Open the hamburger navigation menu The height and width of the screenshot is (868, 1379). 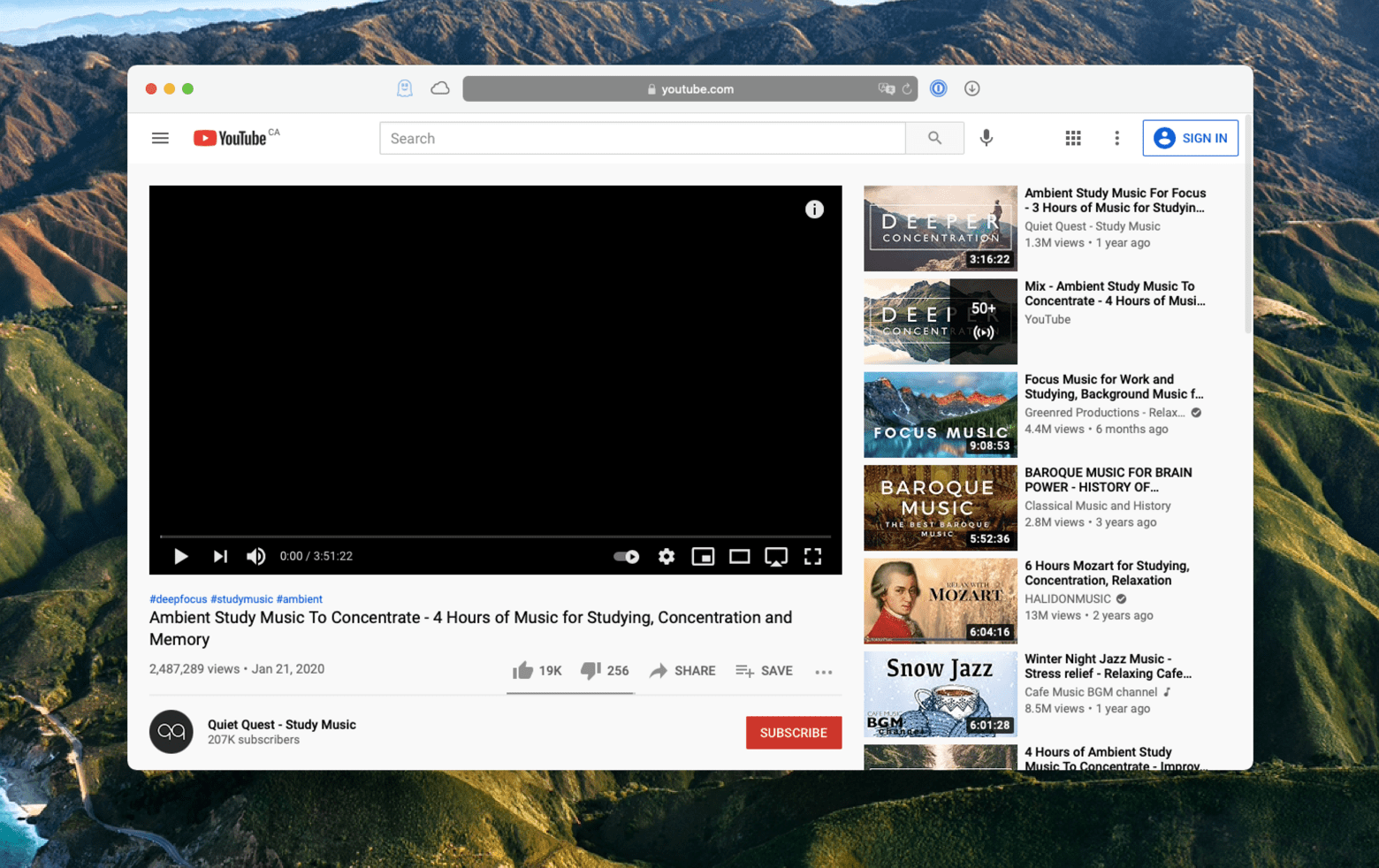(x=160, y=138)
